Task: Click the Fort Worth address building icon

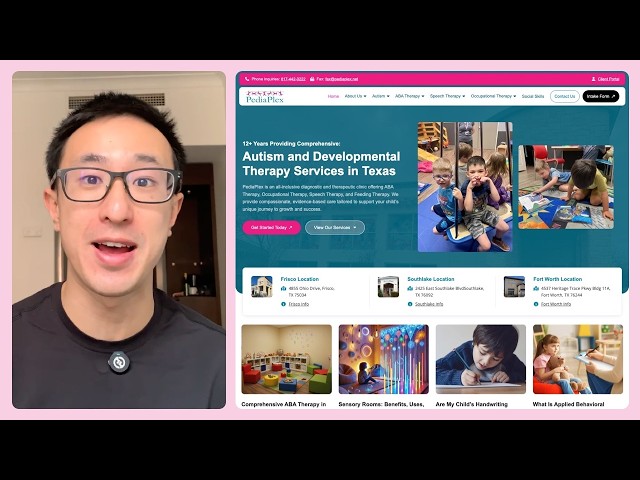Action: click(x=536, y=289)
